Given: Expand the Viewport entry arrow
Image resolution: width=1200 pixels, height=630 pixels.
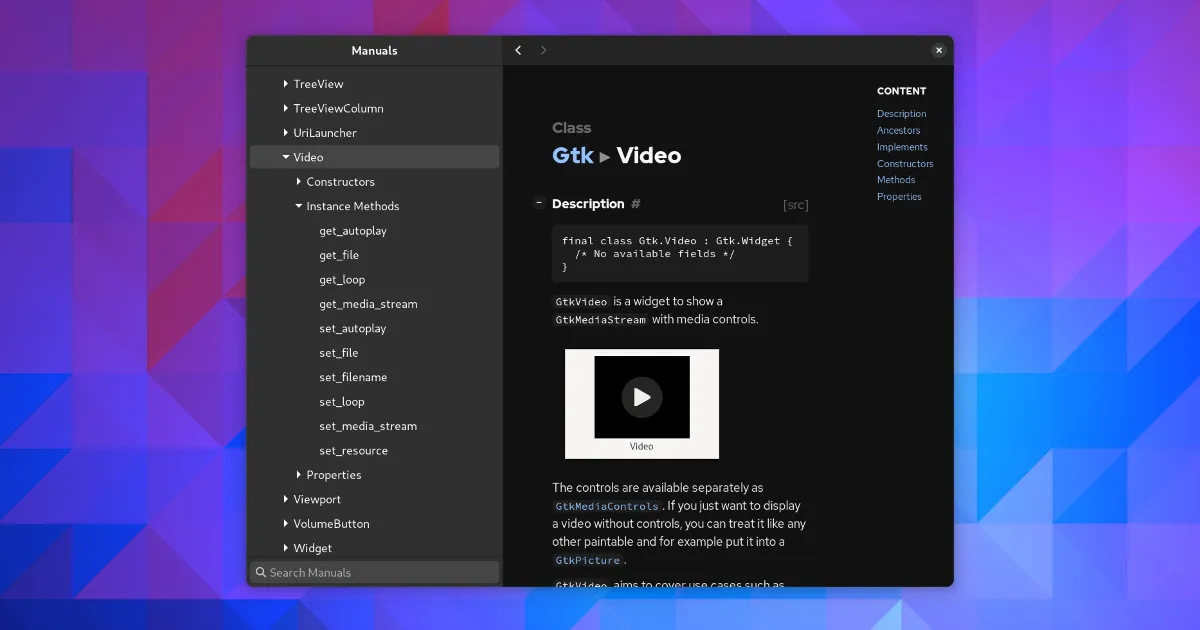Looking at the screenshot, I should pyautogui.click(x=286, y=499).
